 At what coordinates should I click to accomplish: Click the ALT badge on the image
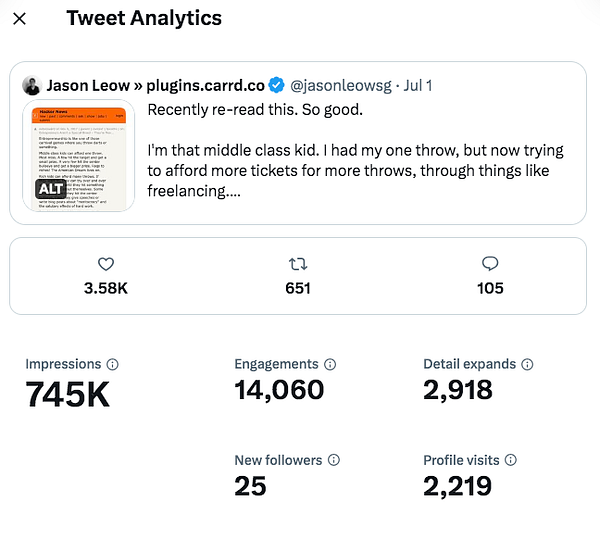[x=50, y=189]
